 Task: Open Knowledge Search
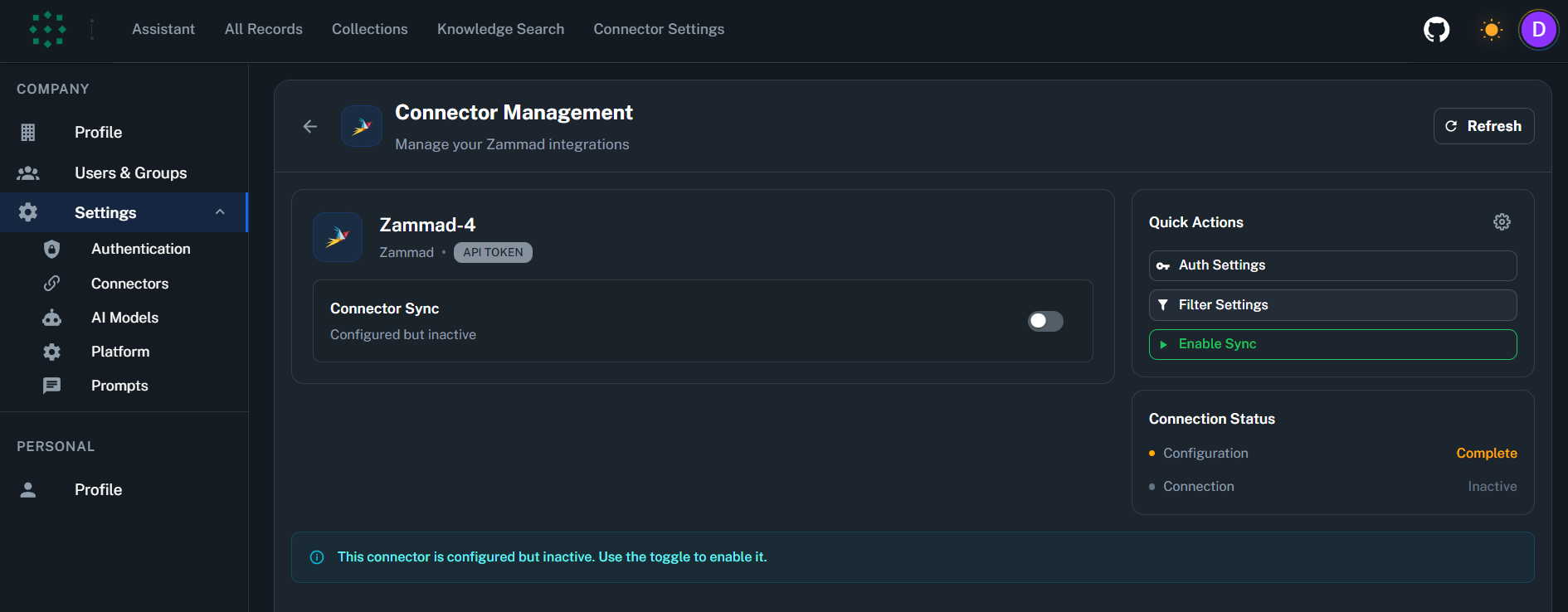(x=500, y=29)
